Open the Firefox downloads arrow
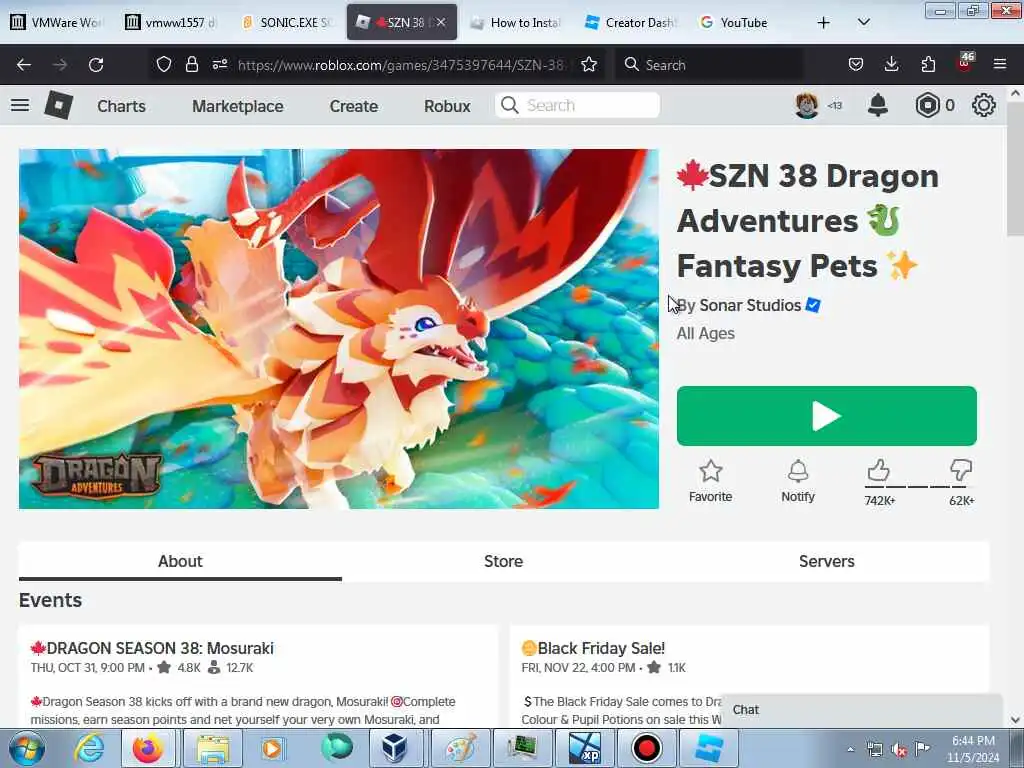Image resolution: width=1024 pixels, height=768 pixels. [891, 64]
